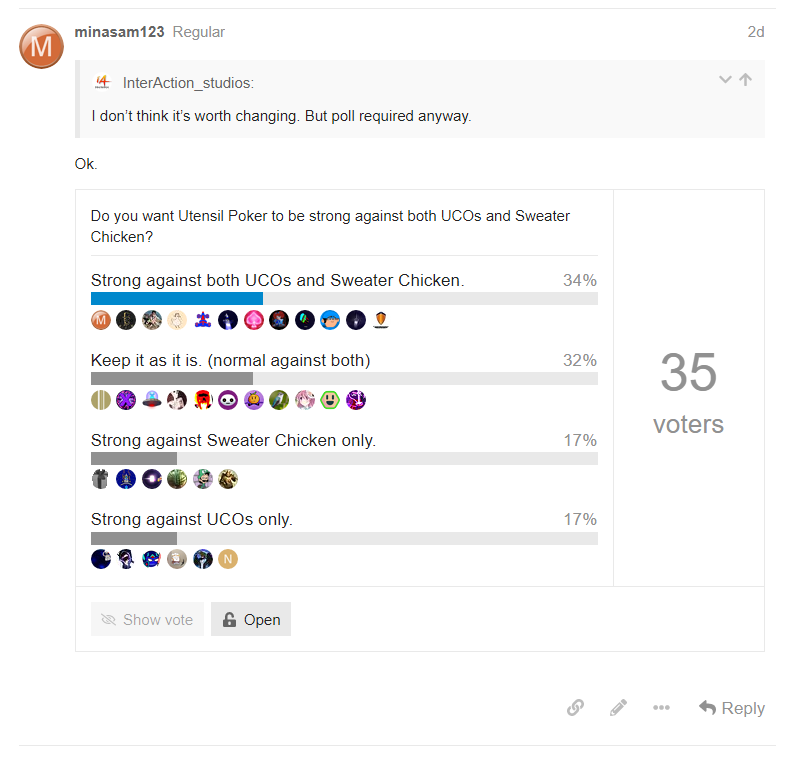Click the green smiley face voter avatar
The height and width of the screenshot is (757, 785).
coord(330,400)
